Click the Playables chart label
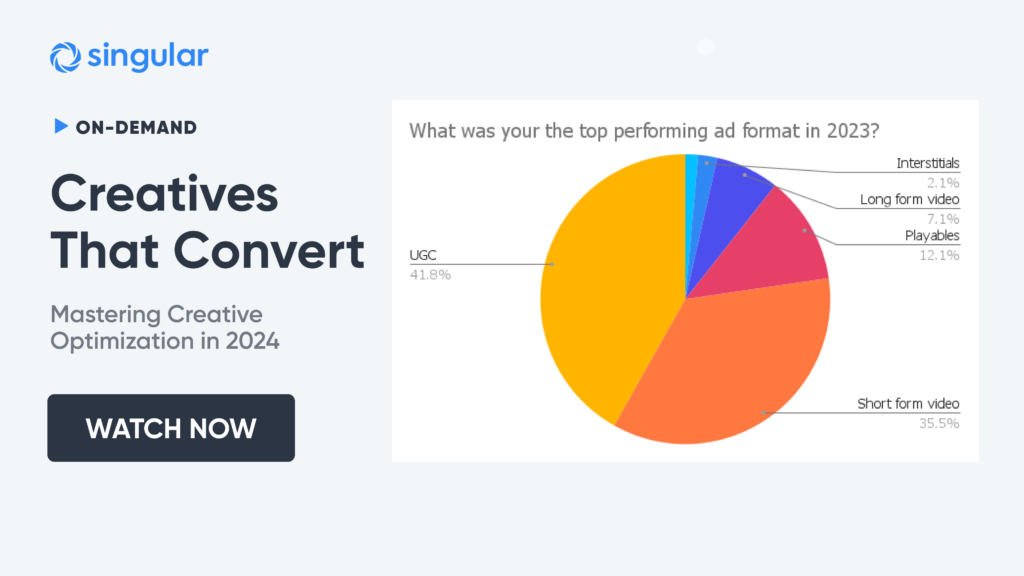 coord(932,236)
